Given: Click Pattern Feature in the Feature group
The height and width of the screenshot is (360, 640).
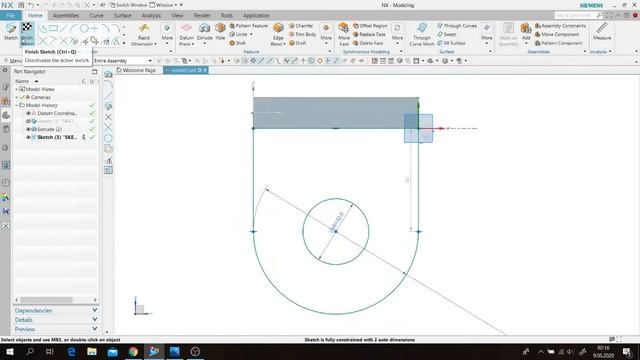Looking at the screenshot, I should coord(249,26).
